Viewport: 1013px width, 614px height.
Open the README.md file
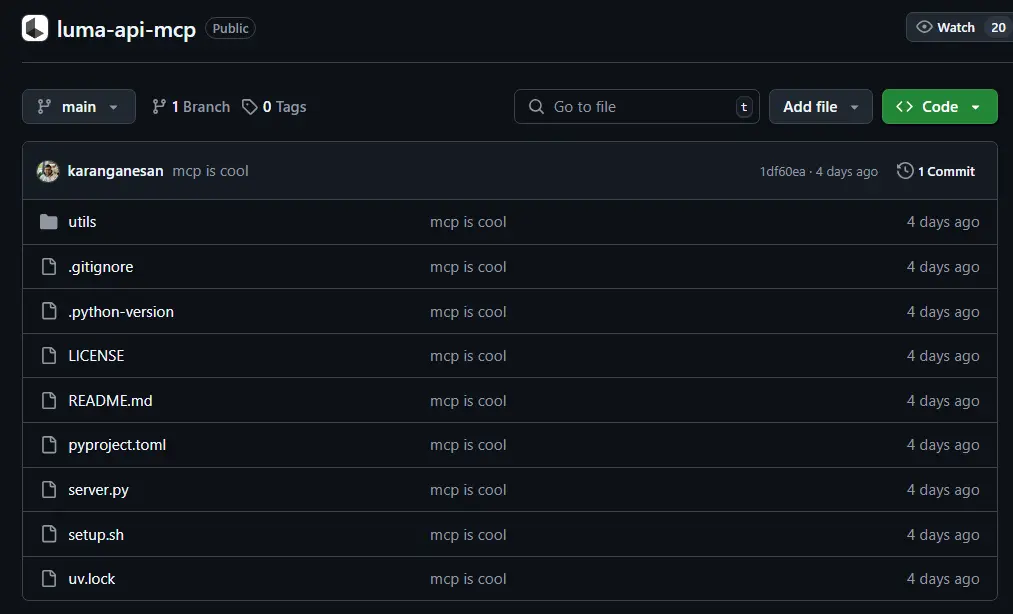tap(110, 401)
